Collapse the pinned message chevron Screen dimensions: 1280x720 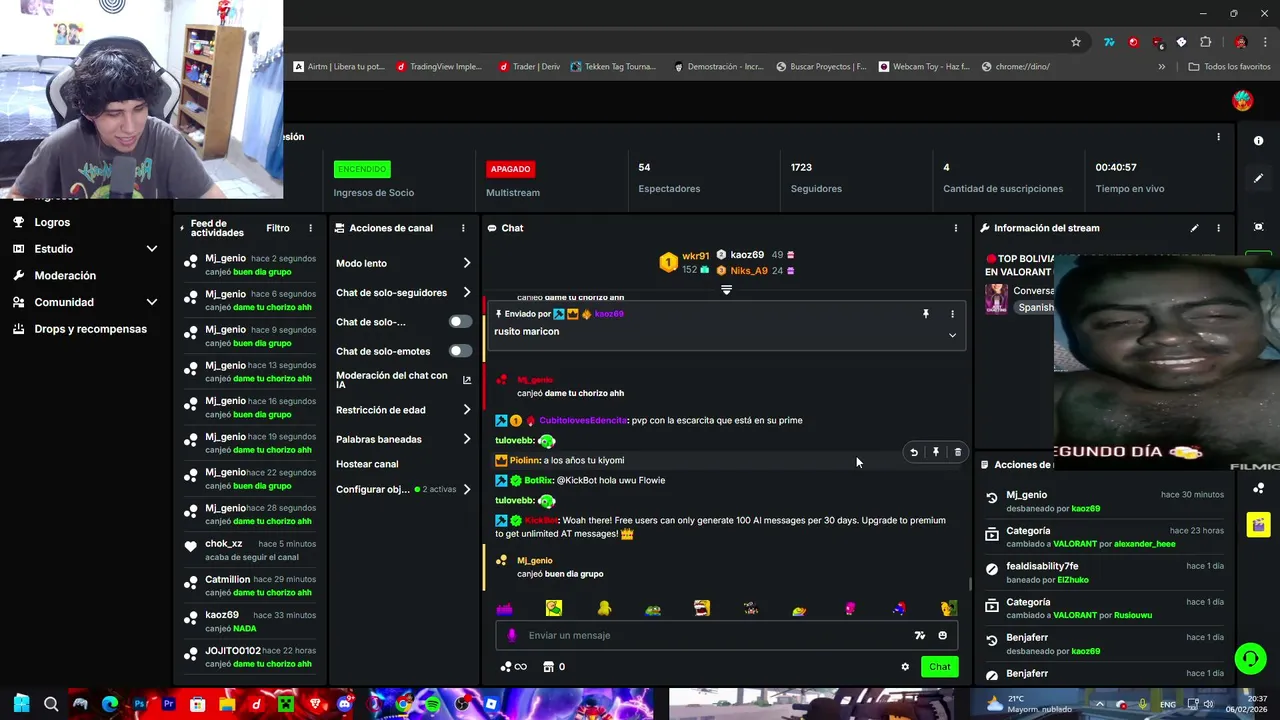(x=952, y=335)
